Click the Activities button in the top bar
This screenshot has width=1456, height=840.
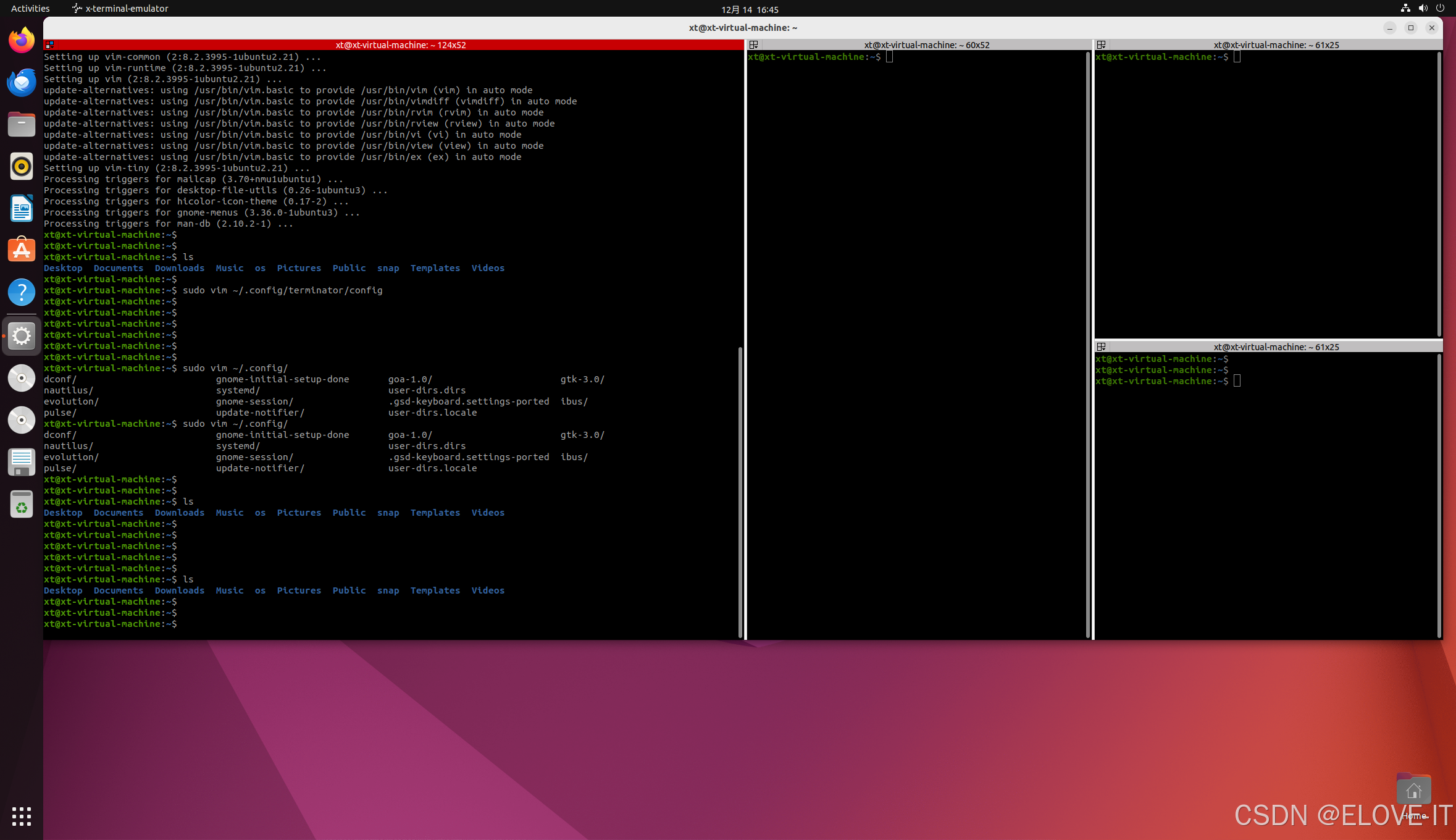[x=30, y=9]
